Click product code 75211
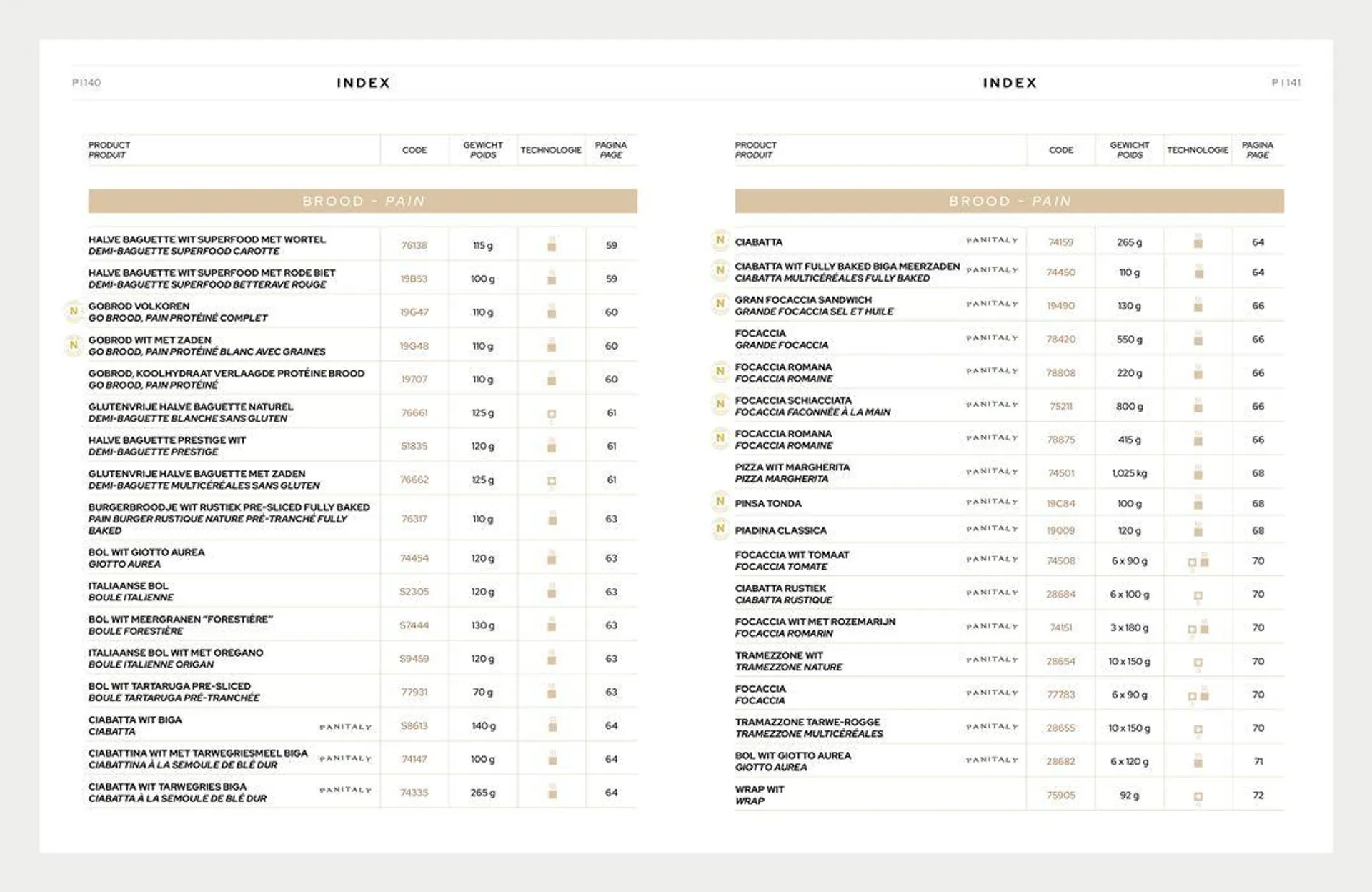The width and height of the screenshot is (1372, 892). 1061,406
